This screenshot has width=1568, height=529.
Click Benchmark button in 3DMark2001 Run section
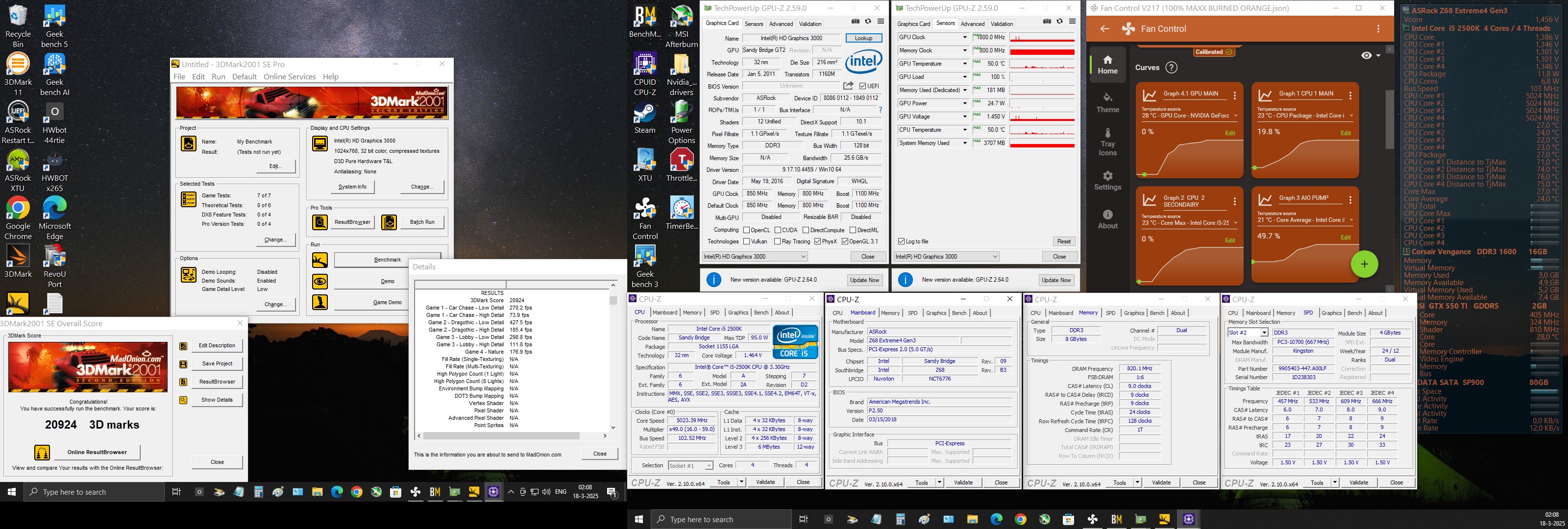pyautogui.click(x=387, y=260)
